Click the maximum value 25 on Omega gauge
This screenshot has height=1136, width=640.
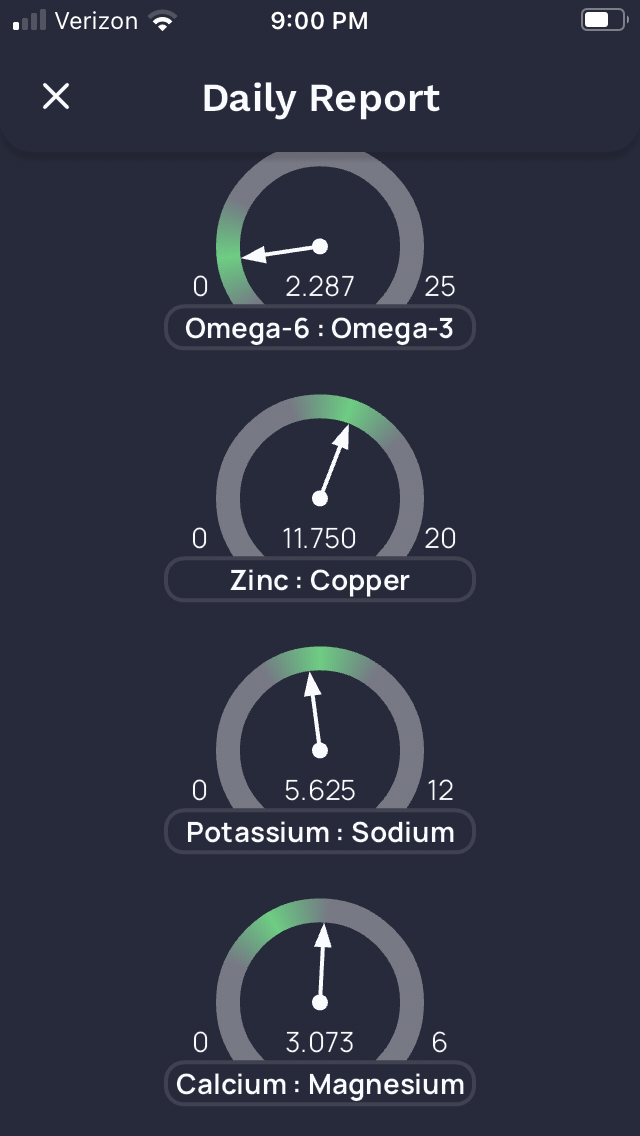440,287
